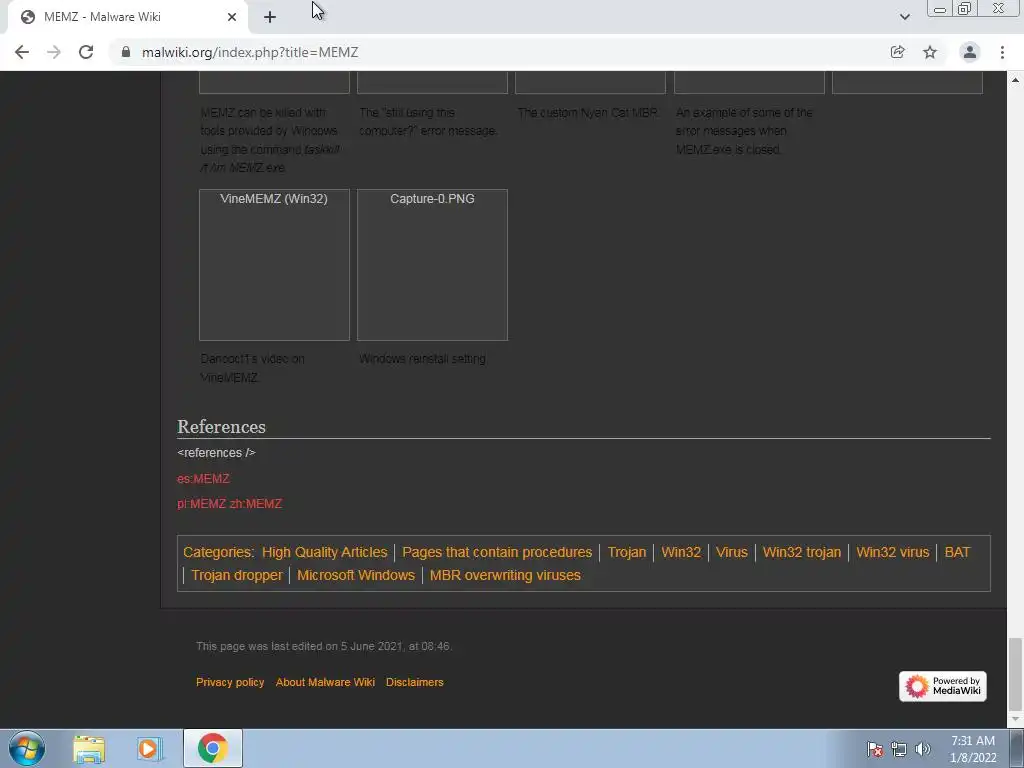Open the Trojan category link

[627, 552]
